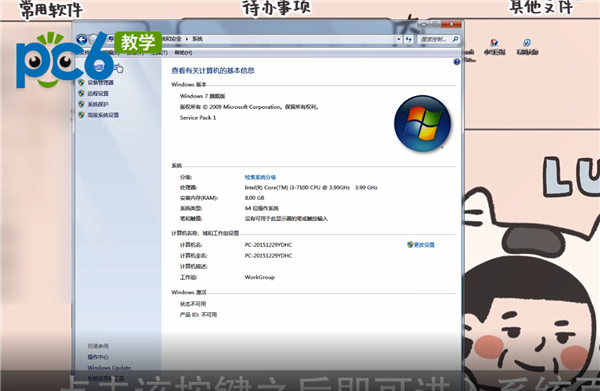Open the Windows Update link
The height and width of the screenshot is (391, 600).
pyautogui.click(x=109, y=368)
